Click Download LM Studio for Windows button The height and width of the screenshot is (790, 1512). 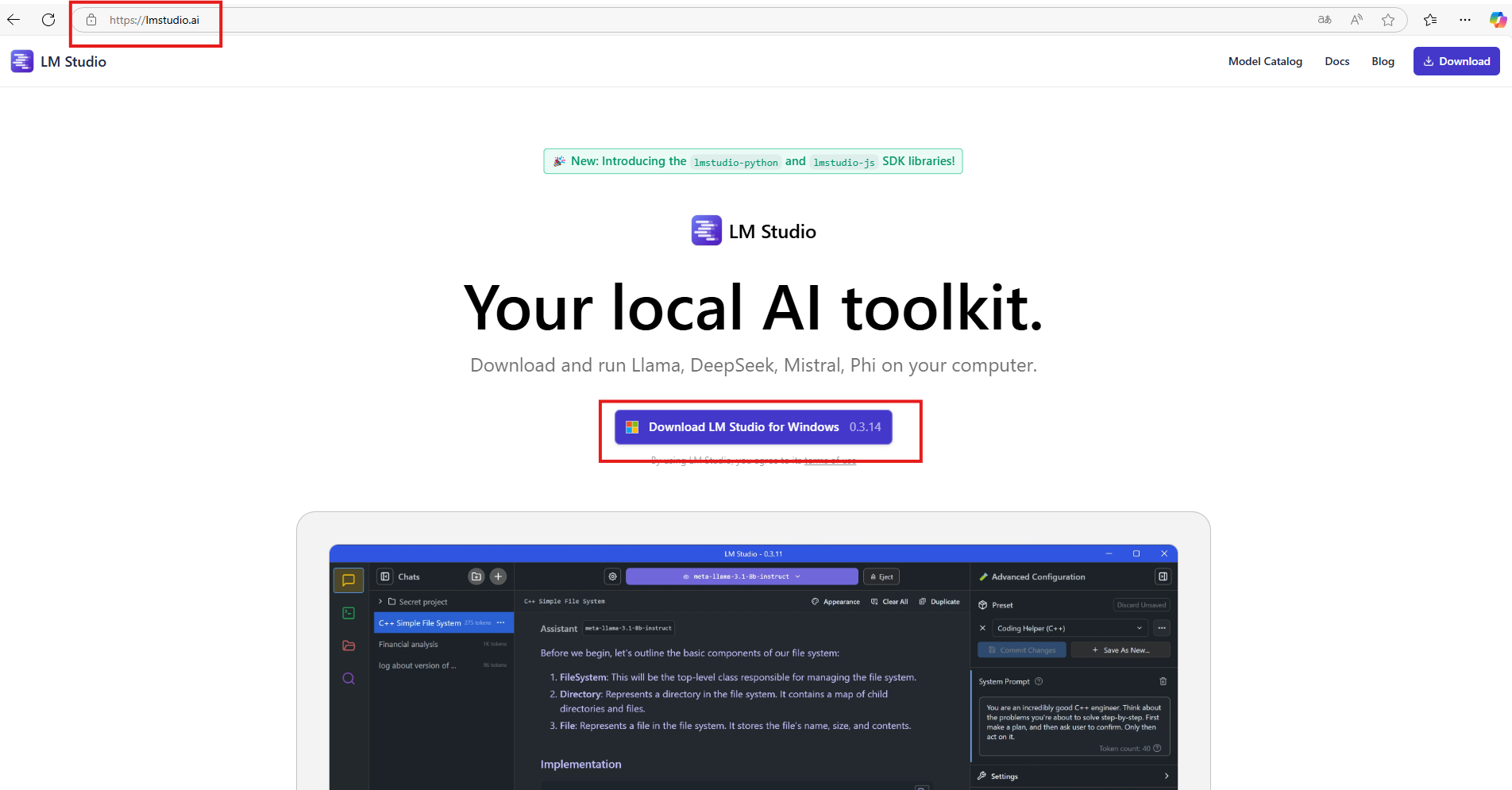coord(753,427)
